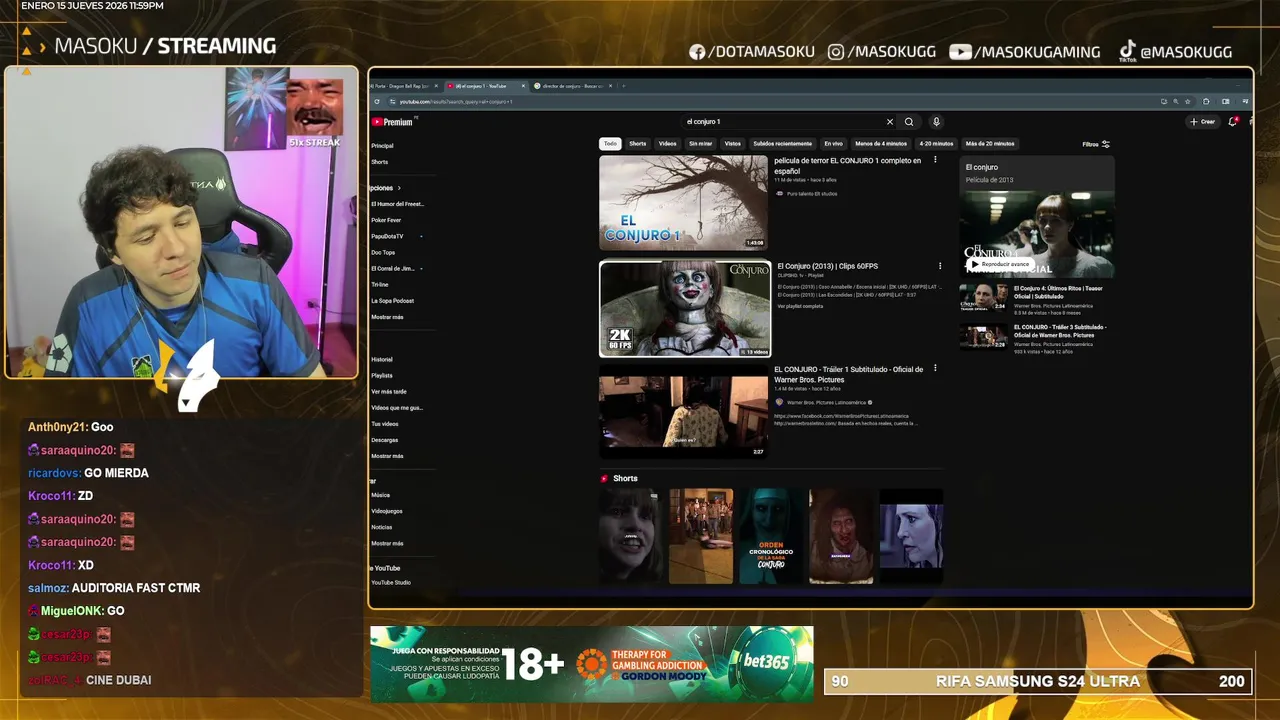Expand Explorar list with 'Mostrar más' below Noticias
Screen dimensions: 1280x720
click(x=388, y=543)
